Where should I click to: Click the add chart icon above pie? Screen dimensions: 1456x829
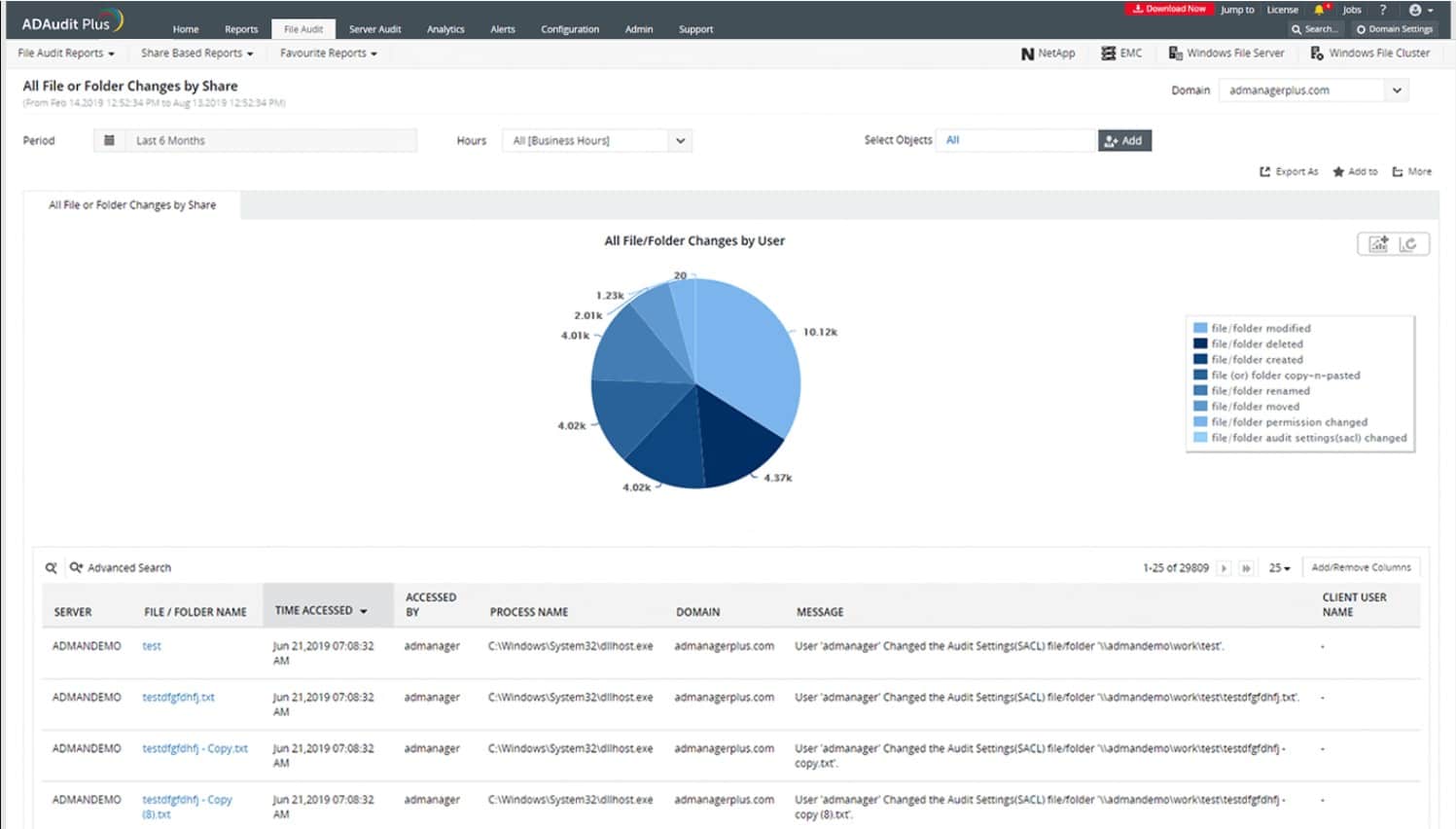click(x=1378, y=244)
